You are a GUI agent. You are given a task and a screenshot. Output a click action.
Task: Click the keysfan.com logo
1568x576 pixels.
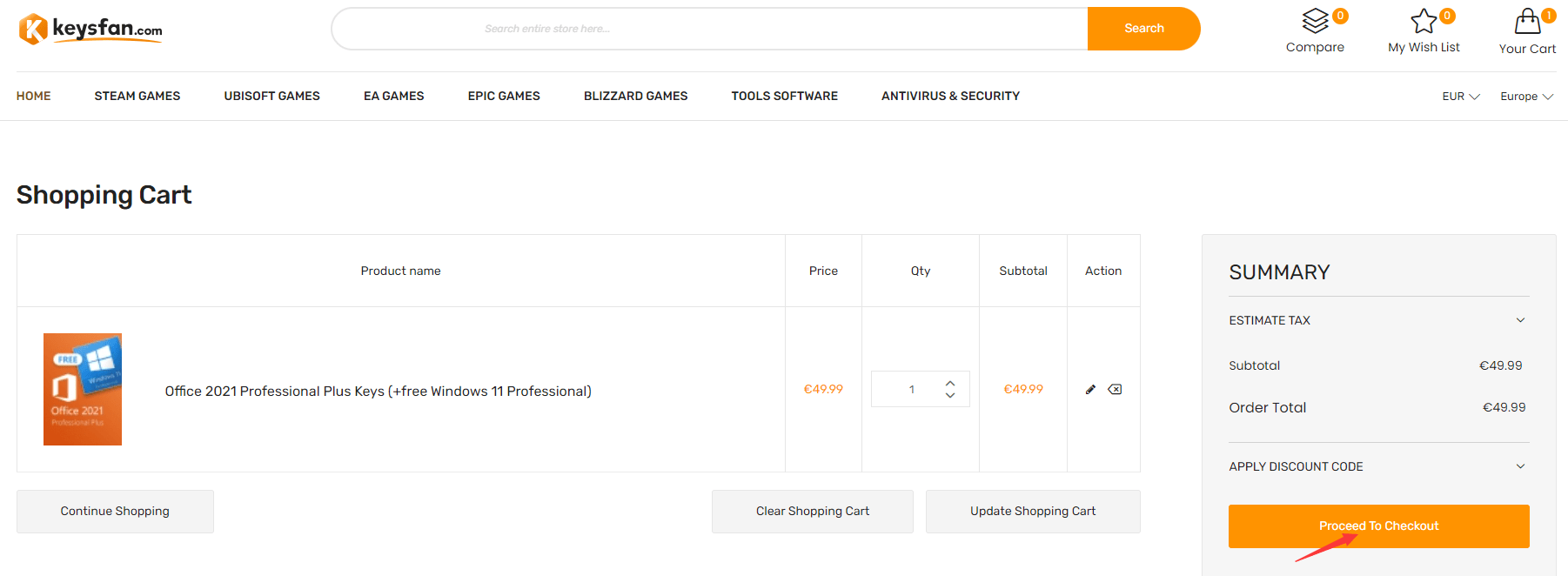coord(90,29)
